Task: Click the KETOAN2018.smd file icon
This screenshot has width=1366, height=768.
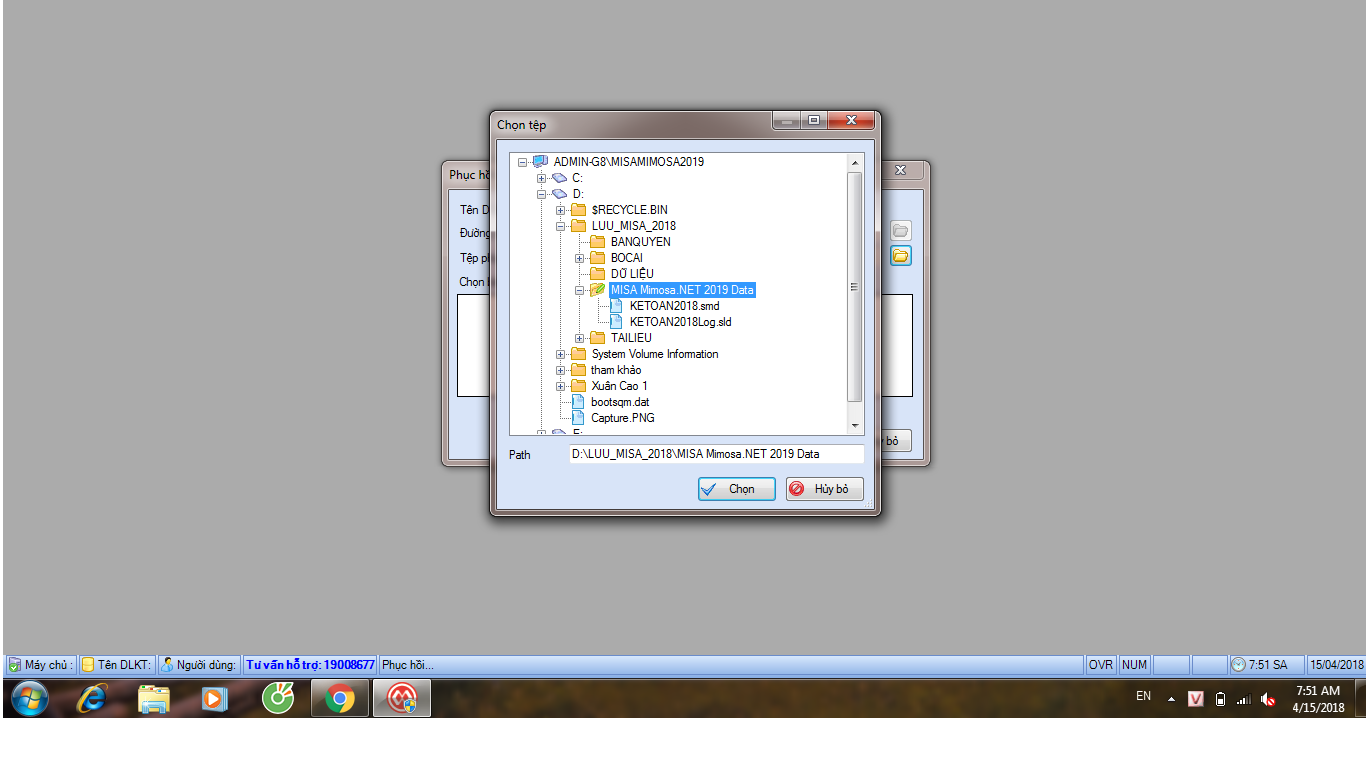Action: click(x=616, y=305)
